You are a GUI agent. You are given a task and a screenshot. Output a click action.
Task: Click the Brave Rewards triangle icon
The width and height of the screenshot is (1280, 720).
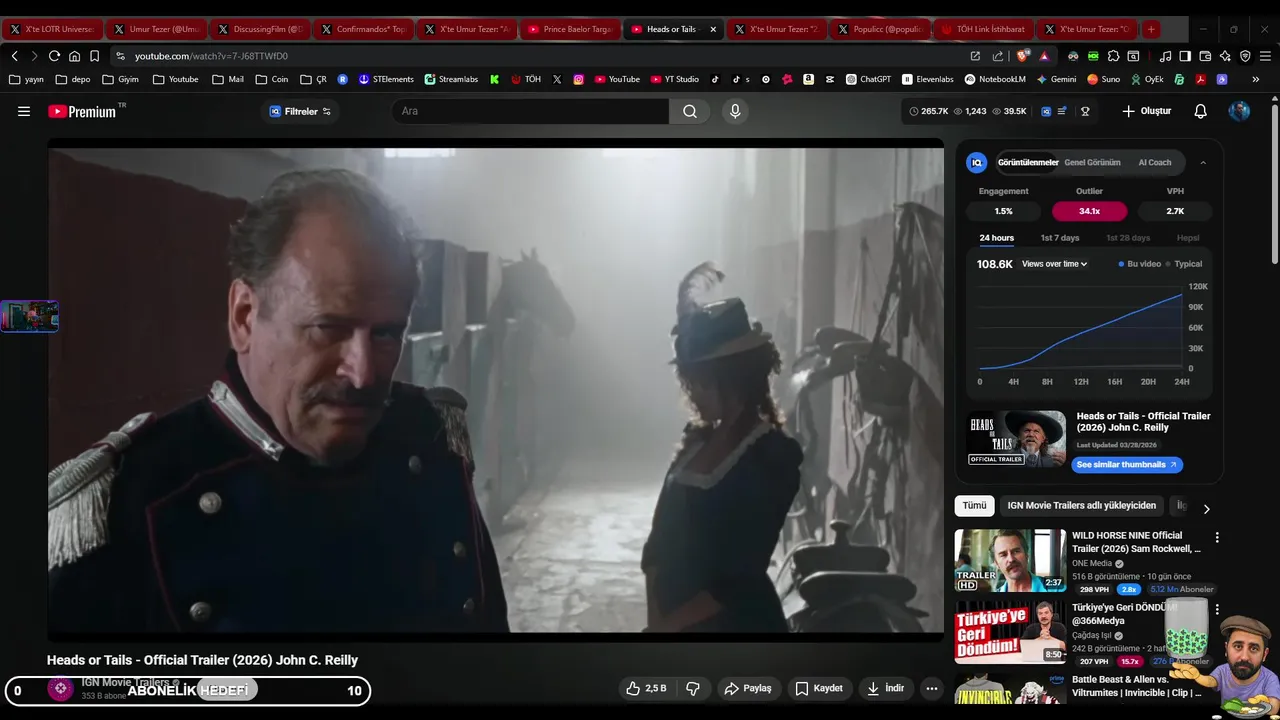(1044, 56)
